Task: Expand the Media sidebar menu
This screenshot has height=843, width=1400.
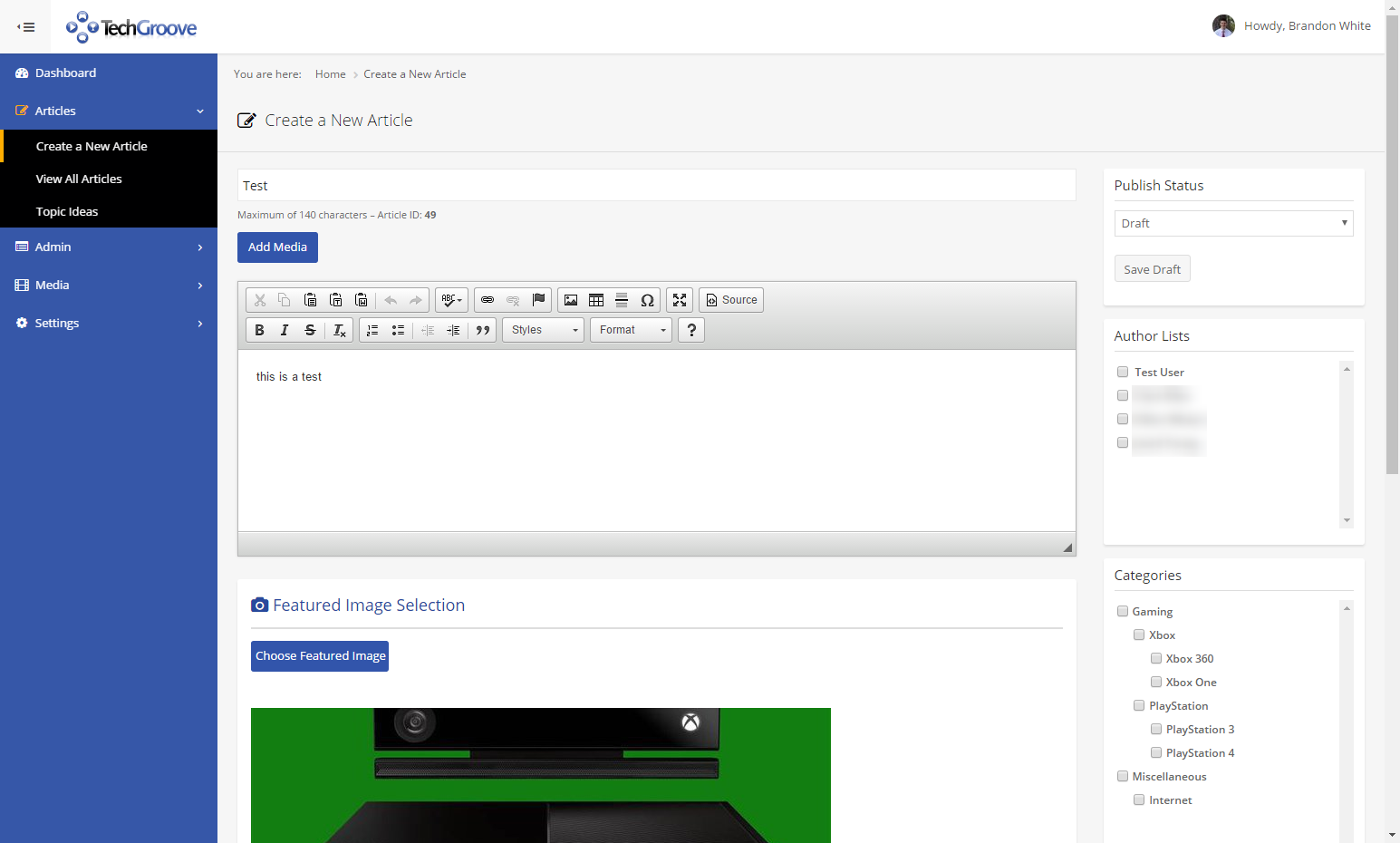Action: [109, 285]
